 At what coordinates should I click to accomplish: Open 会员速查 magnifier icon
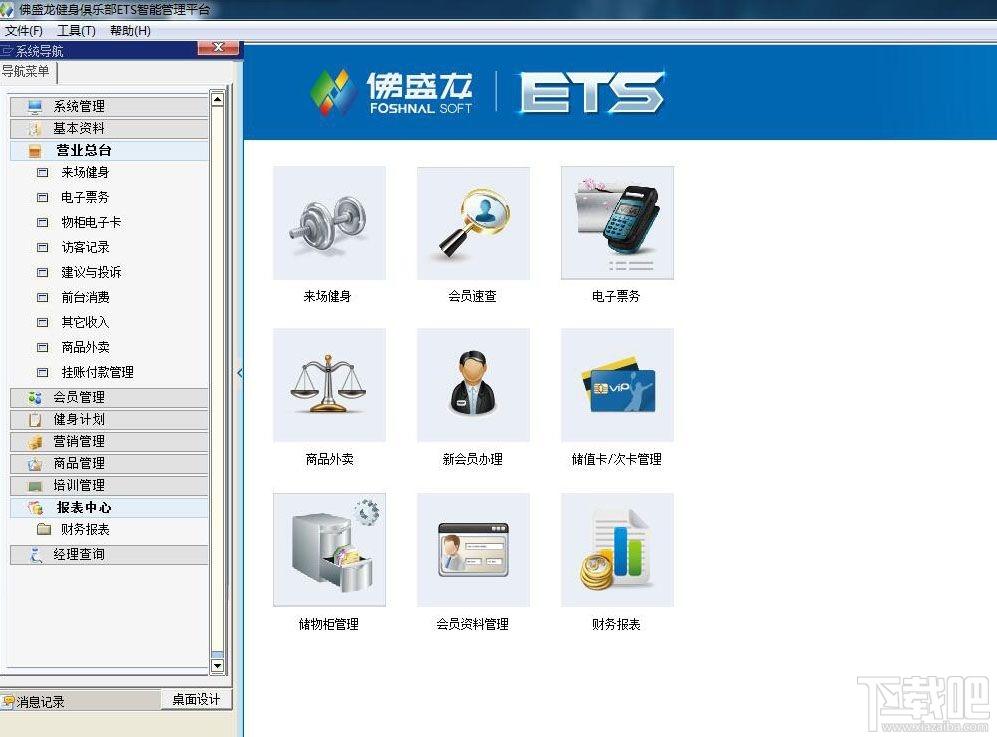473,223
